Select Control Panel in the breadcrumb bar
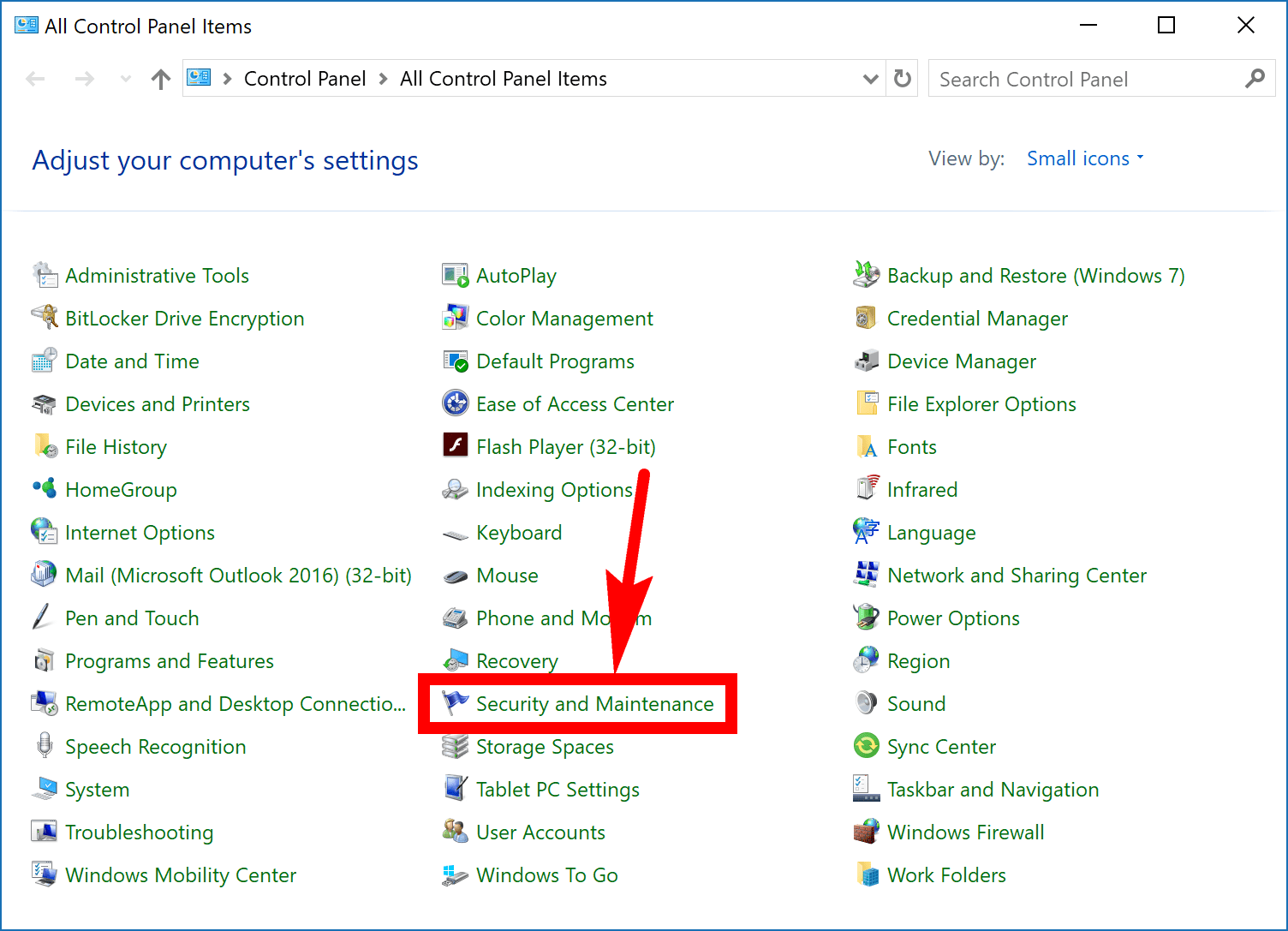Viewport: 1288px width, 931px height. (305, 78)
